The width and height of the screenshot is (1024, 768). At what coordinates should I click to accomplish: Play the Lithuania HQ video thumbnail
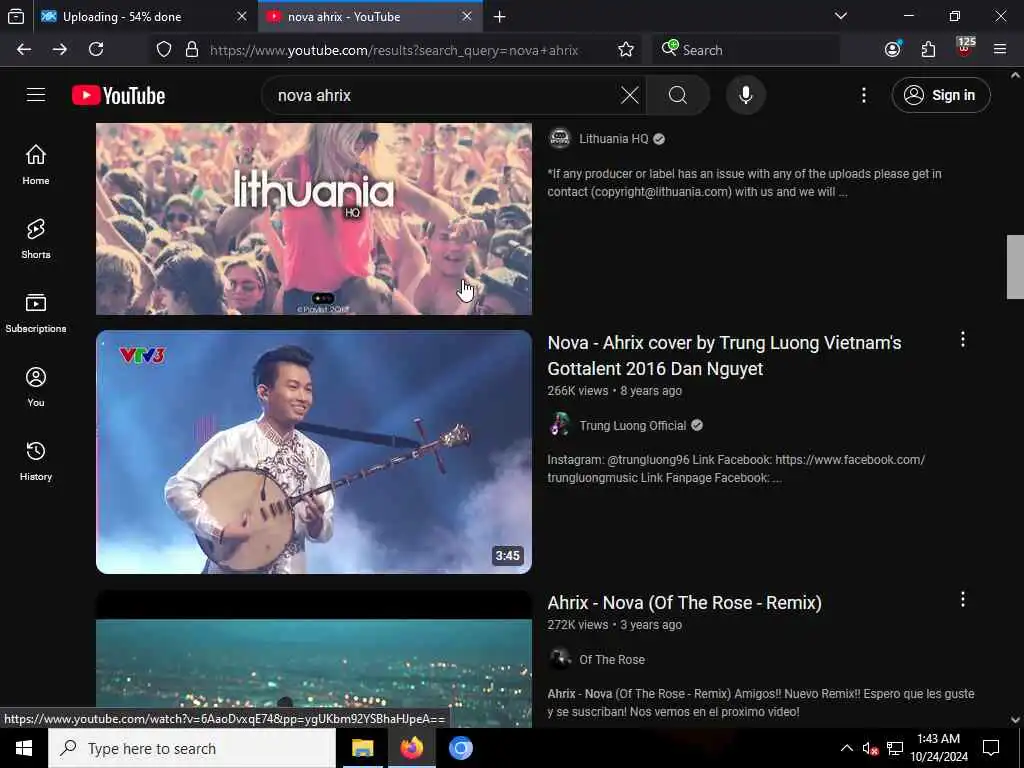pos(314,219)
